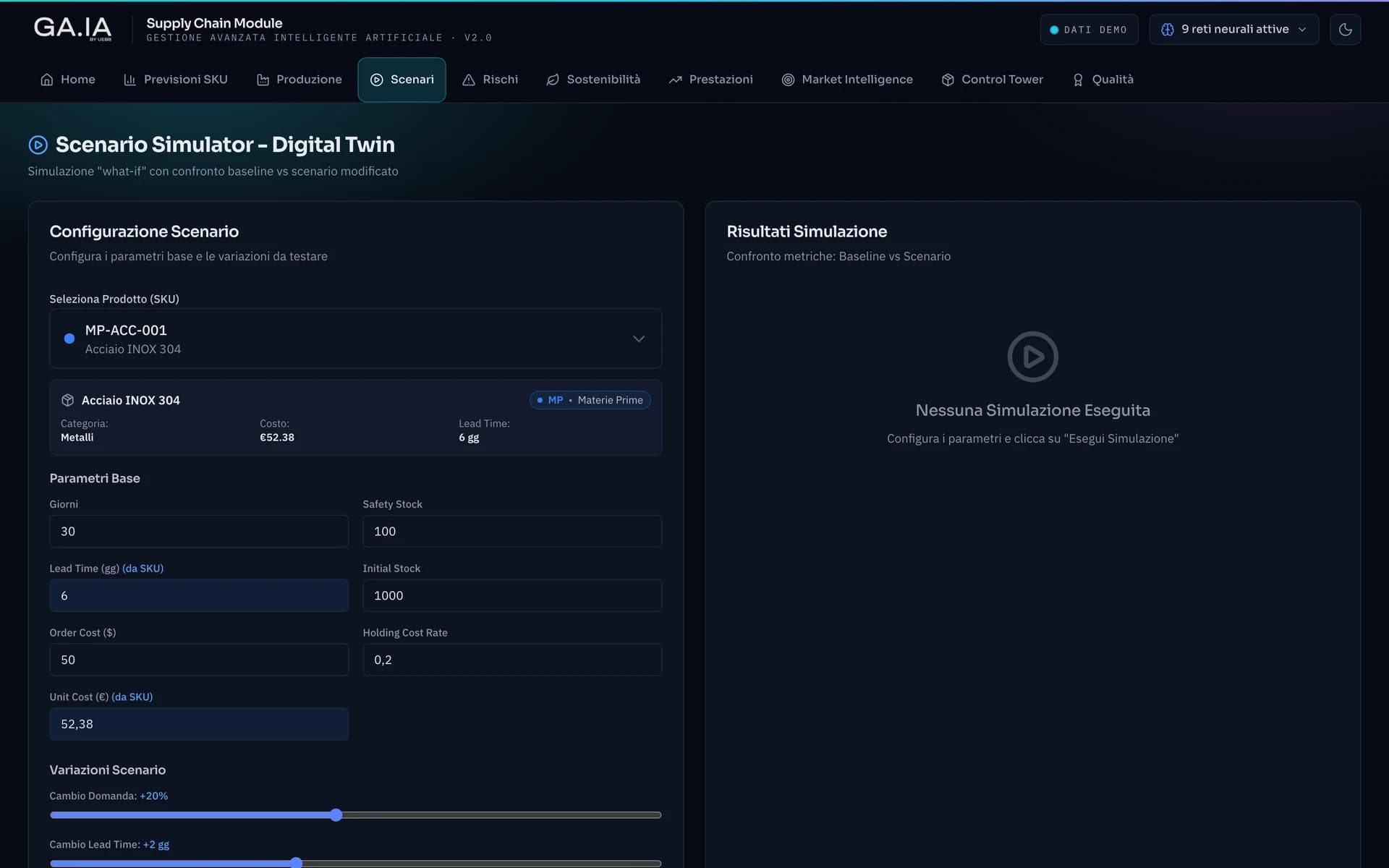Viewport: 1389px width, 868px height.
Task: Click the play icon beside Scenario Simulator title
Action: 38,145
